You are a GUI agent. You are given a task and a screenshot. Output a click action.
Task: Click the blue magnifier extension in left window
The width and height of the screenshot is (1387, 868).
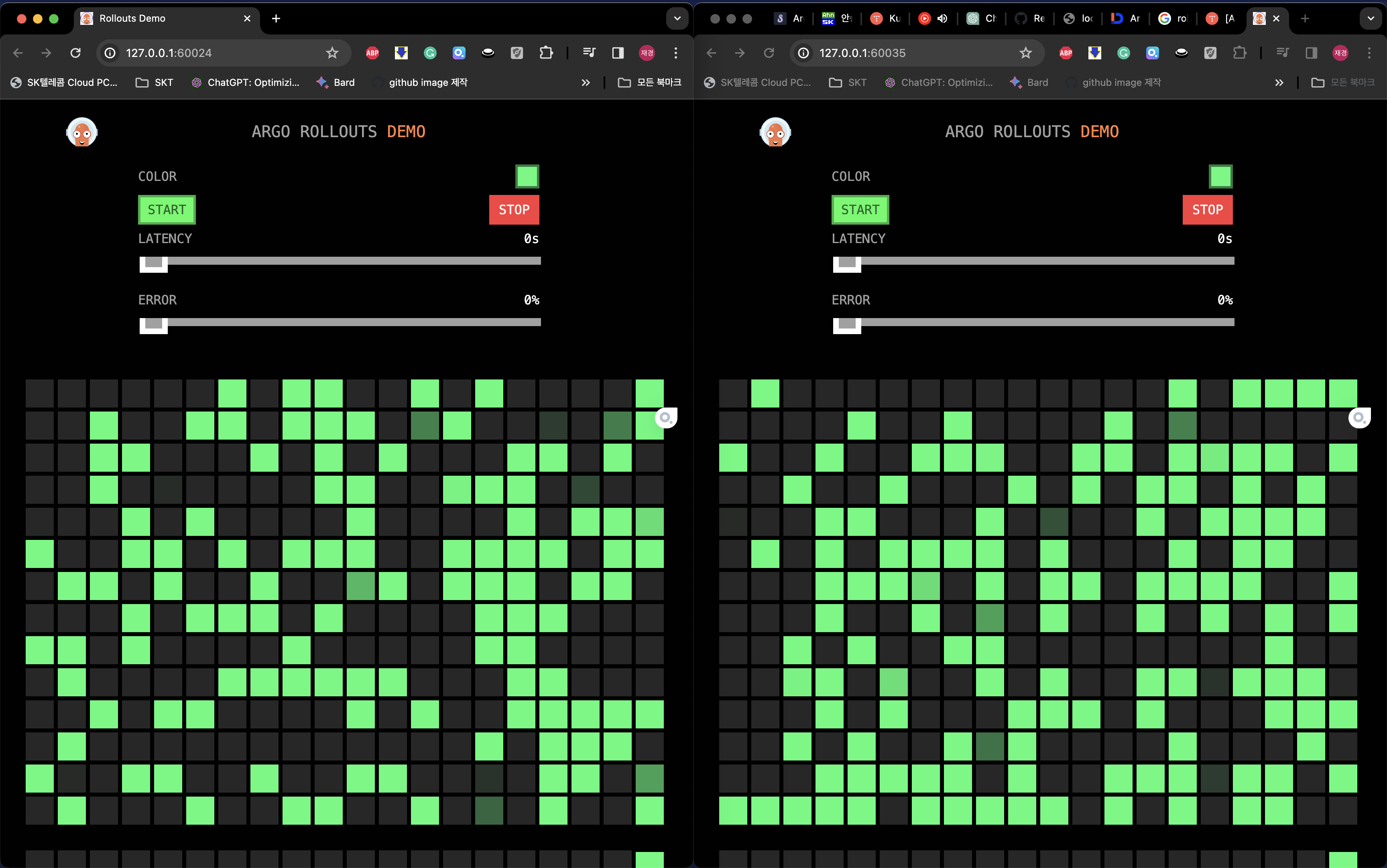pos(459,53)
